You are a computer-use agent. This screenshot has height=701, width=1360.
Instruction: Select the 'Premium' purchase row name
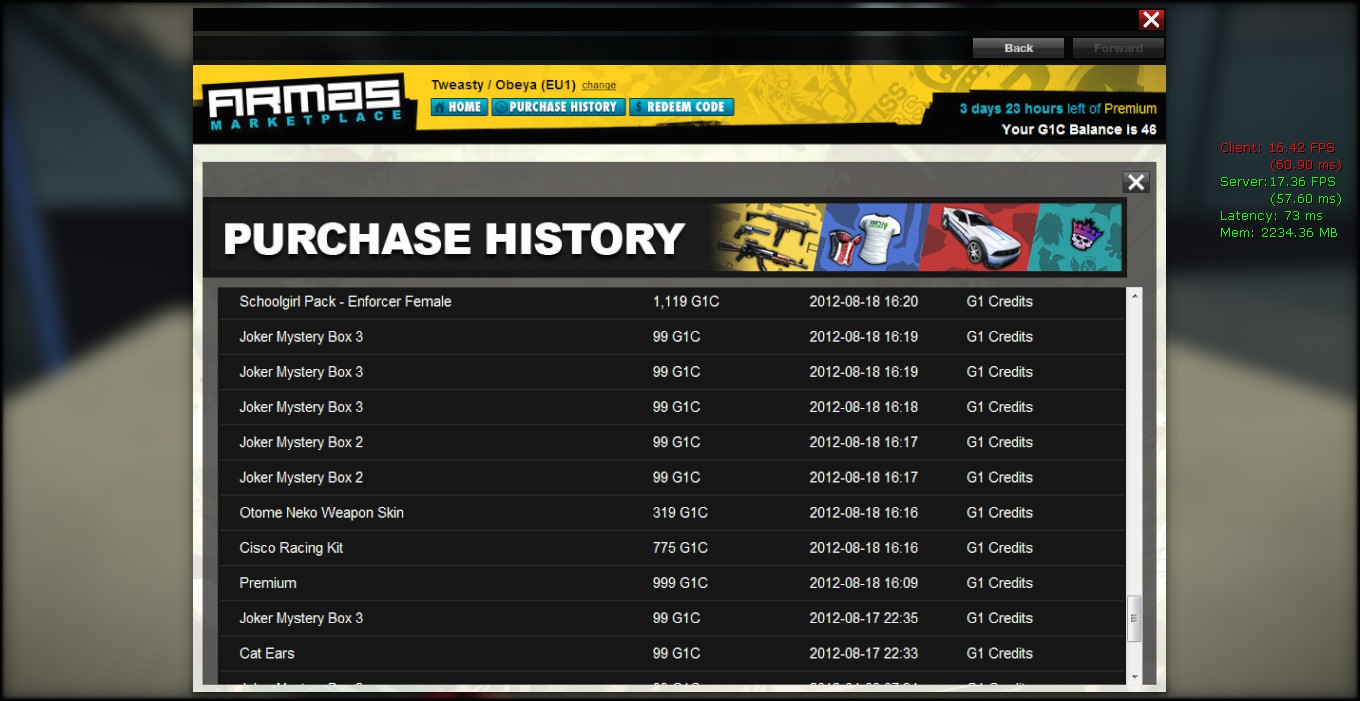pos(268,583)
